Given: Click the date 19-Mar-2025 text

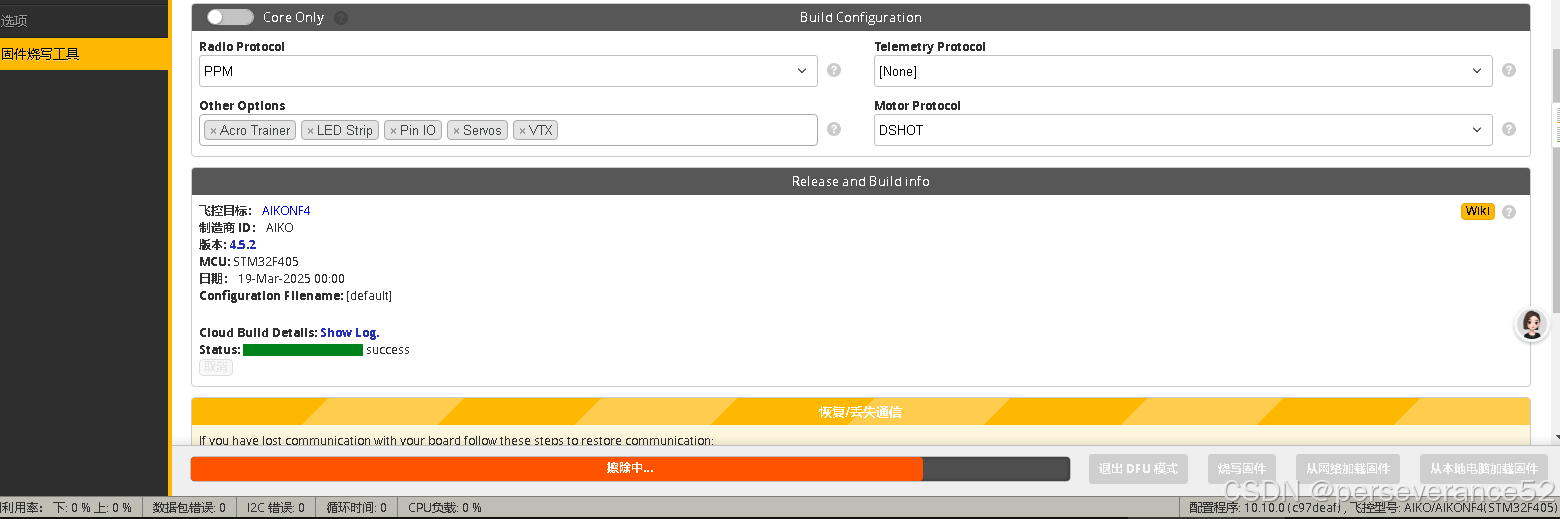Looking at the screenshot, I should coord(291,279).
